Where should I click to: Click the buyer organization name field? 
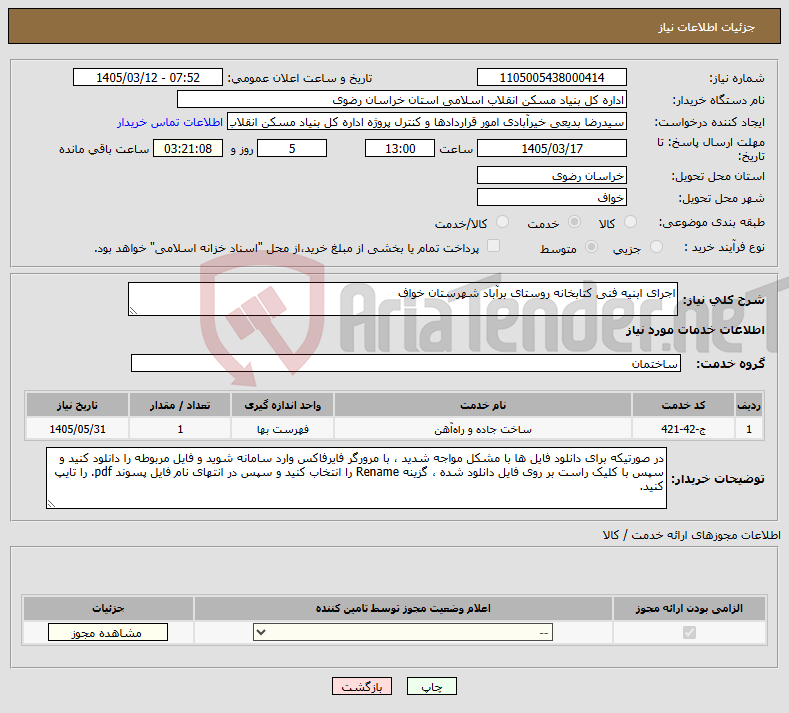(x=402, y=100)
